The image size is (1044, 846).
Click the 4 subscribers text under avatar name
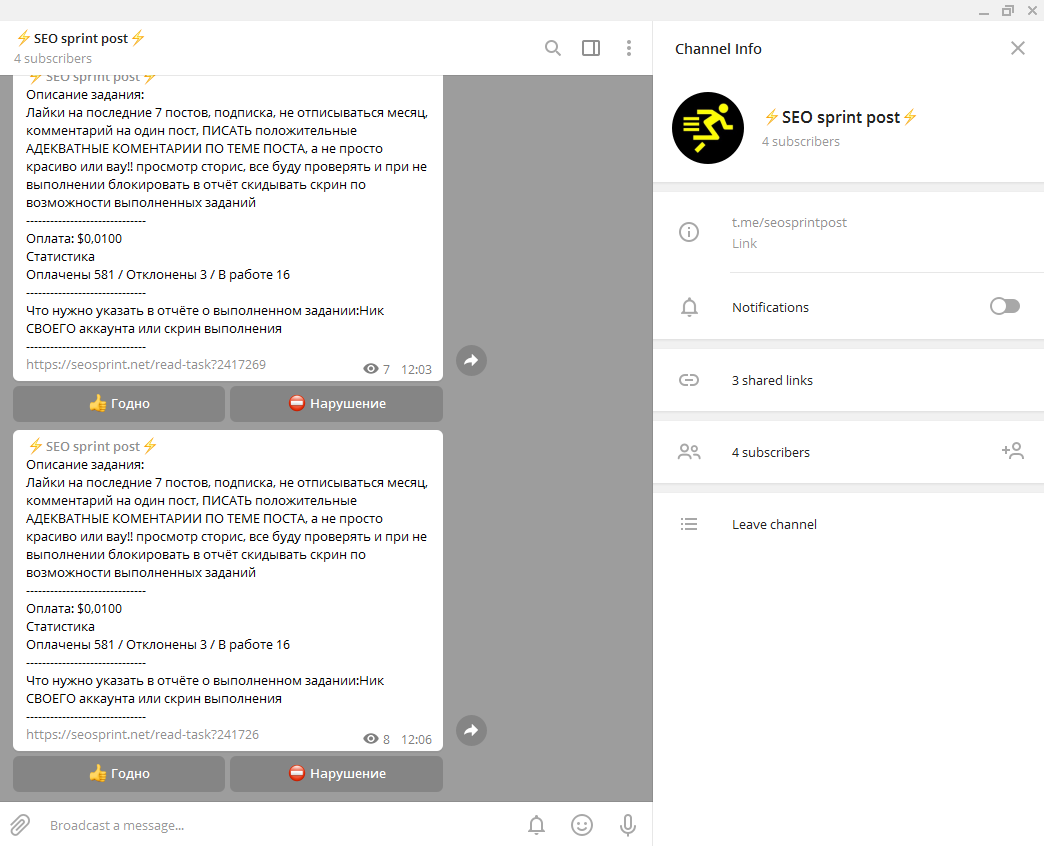800,141
